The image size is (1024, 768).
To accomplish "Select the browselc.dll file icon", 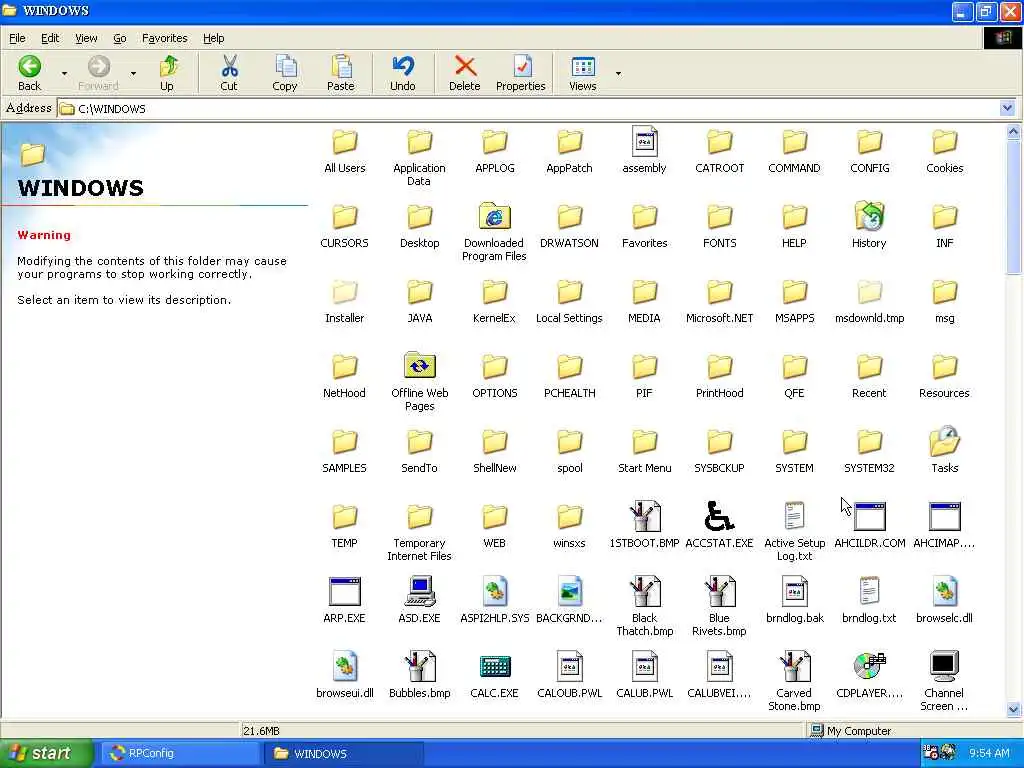I will click(944, 592).
